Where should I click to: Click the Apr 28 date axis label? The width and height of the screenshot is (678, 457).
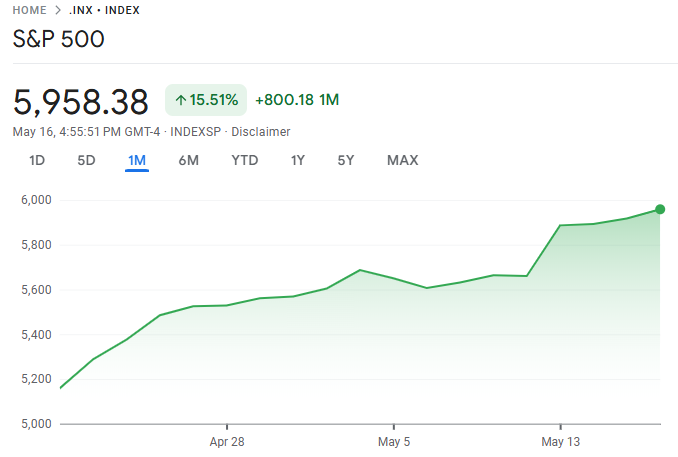pos(227,441)
